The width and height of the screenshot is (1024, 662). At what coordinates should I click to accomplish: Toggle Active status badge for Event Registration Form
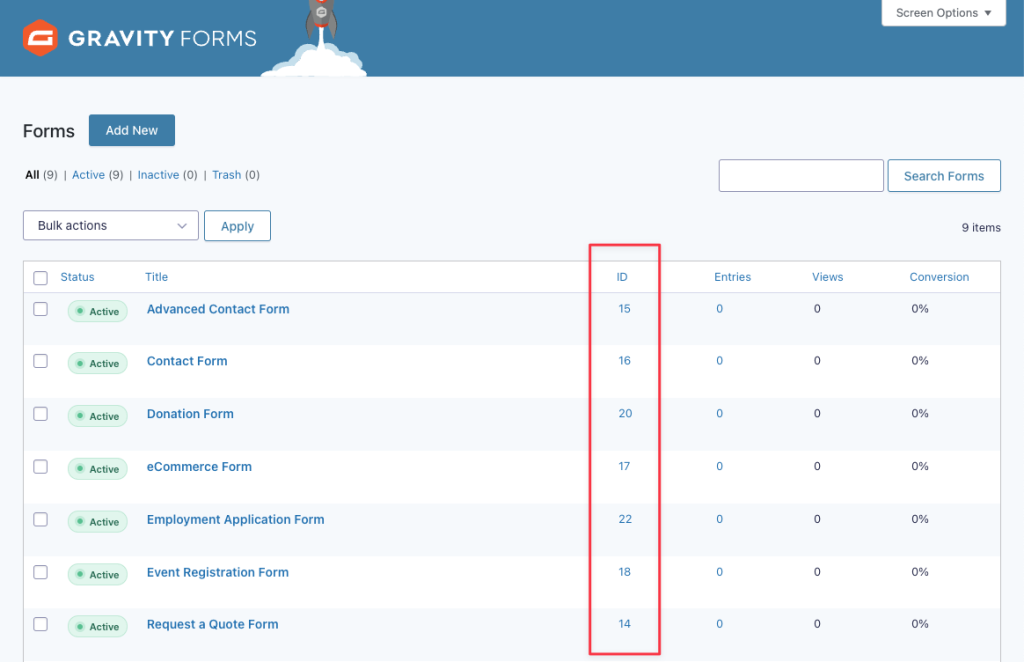pos(98,574)
